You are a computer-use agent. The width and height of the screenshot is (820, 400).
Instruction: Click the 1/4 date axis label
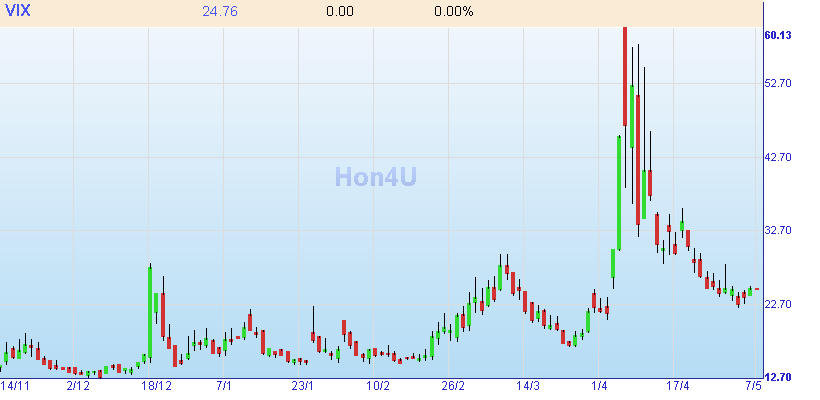599,386
